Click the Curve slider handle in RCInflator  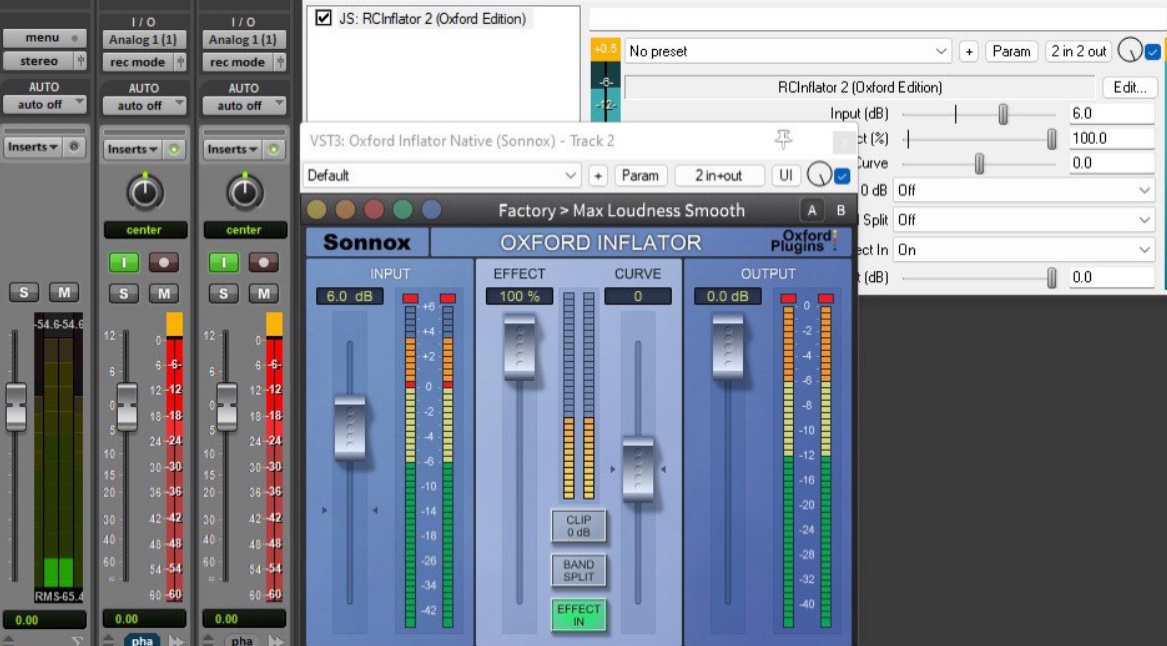pyautogui.click(x=979, y=164)
